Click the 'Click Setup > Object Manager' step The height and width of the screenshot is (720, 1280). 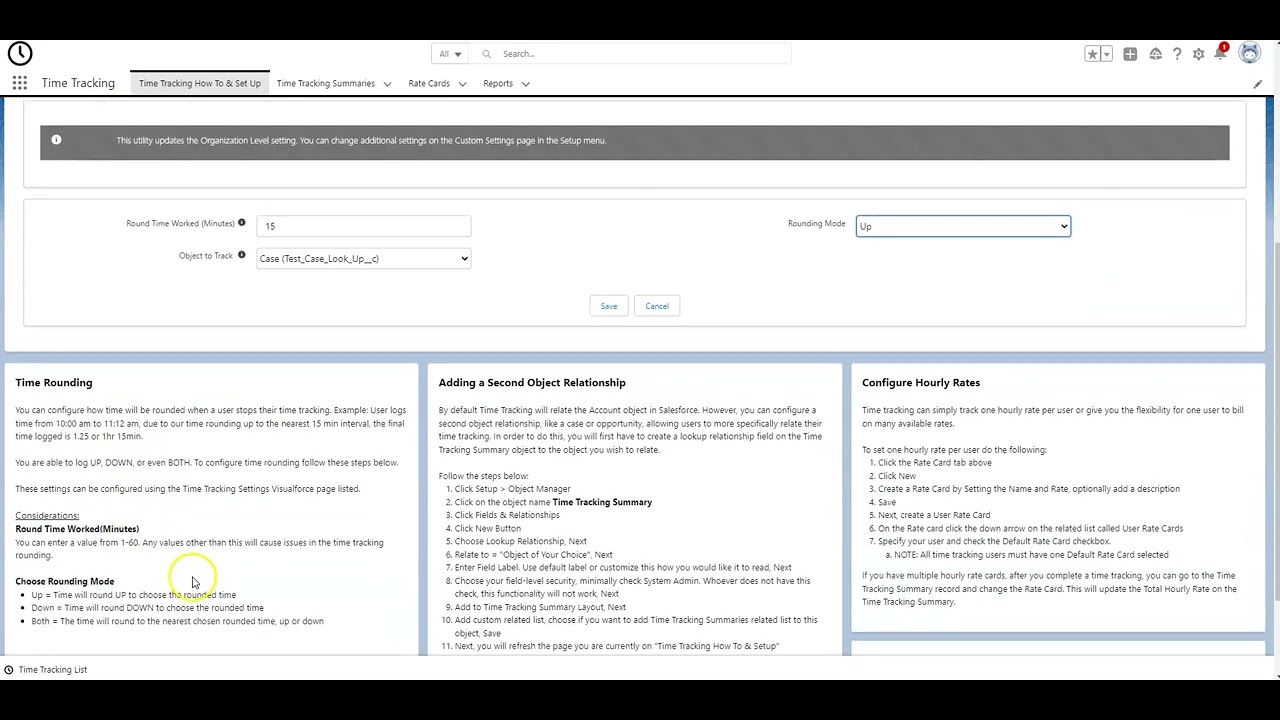(512, 489)
